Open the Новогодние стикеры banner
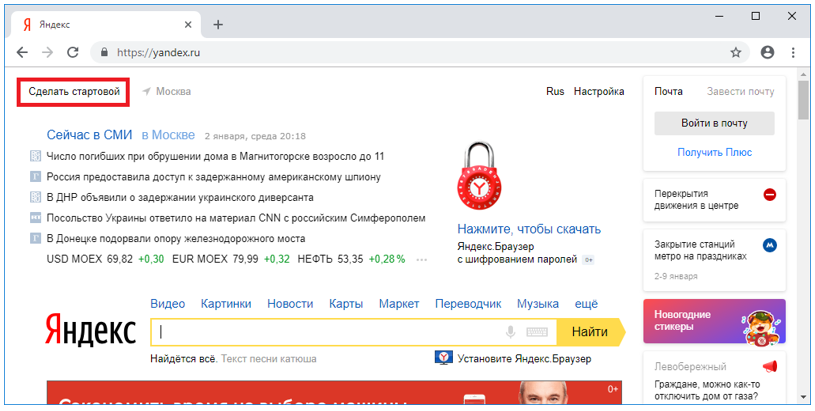The image size is (815, 411). coord(714,321)
